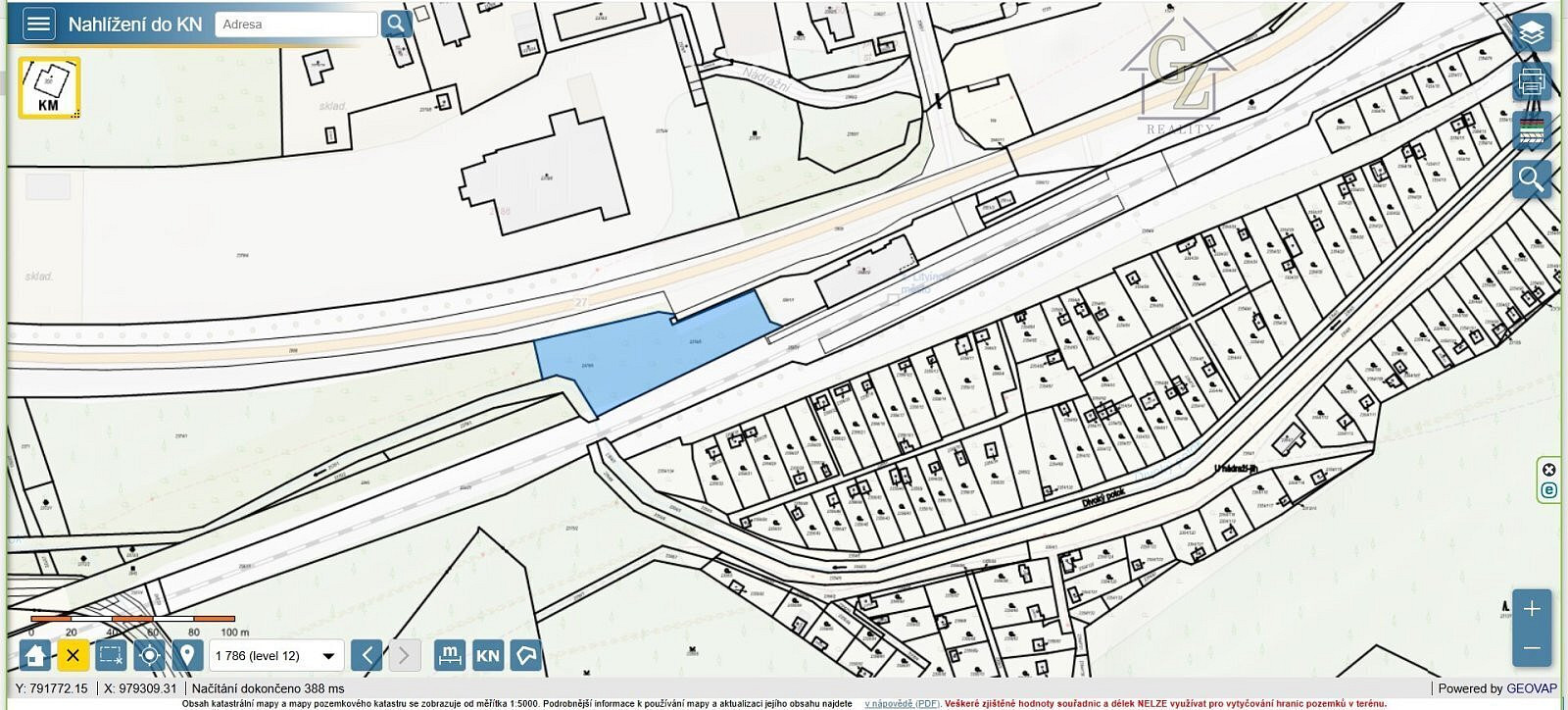Open the search tool on right sidebar
This screenshot has height=710, width=1568.
1532,179
